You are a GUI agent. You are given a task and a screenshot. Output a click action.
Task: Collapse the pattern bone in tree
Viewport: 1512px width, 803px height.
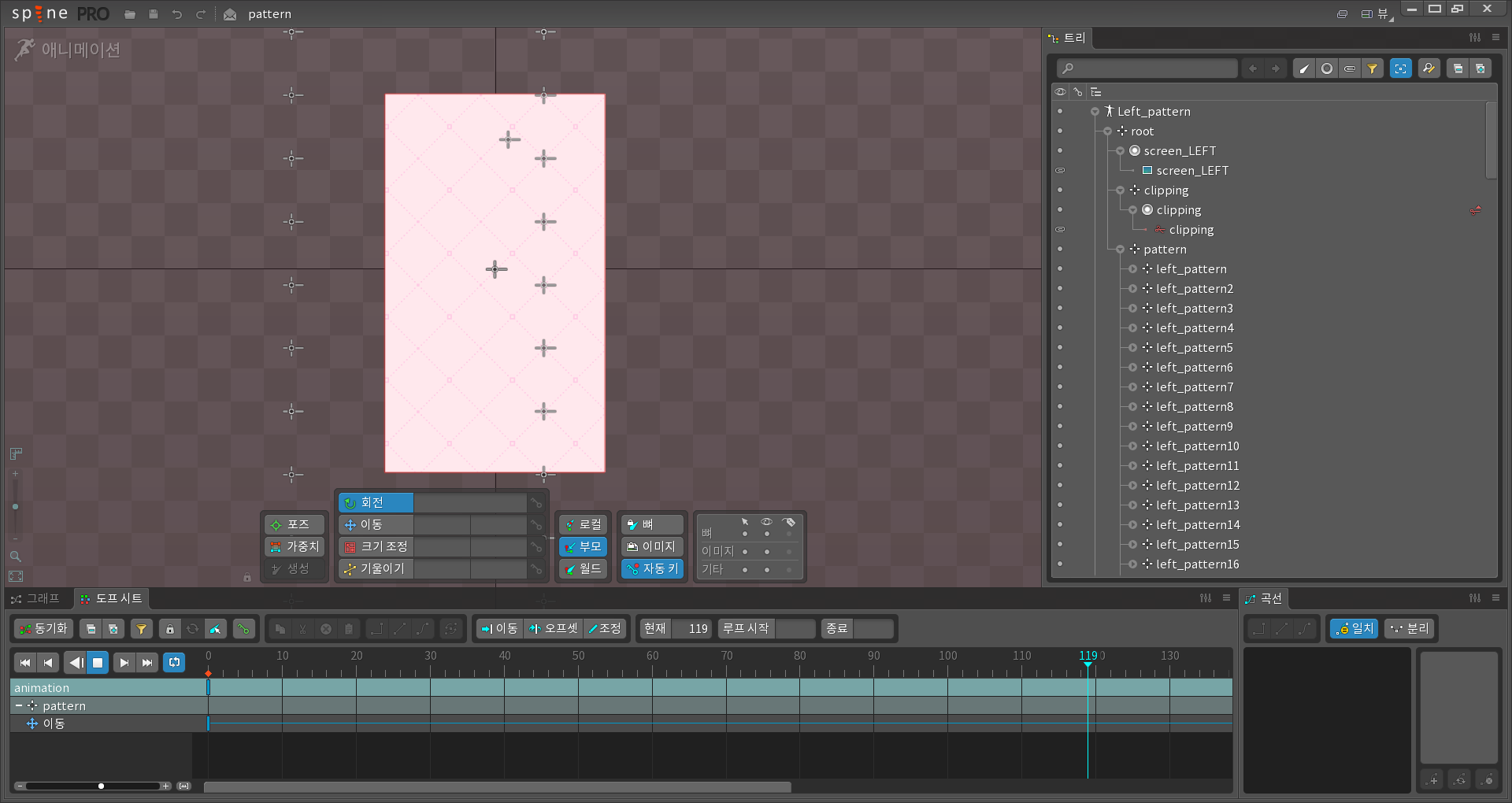point(1120,250)
